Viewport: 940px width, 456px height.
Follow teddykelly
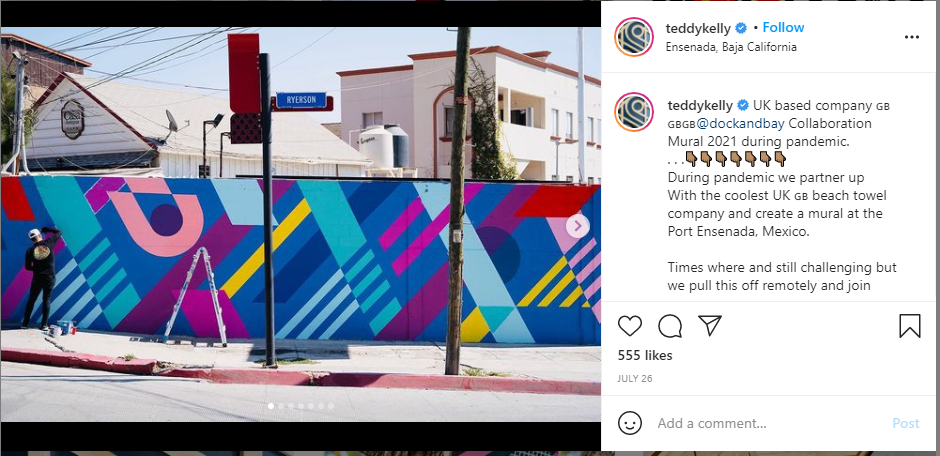[783, 28]
